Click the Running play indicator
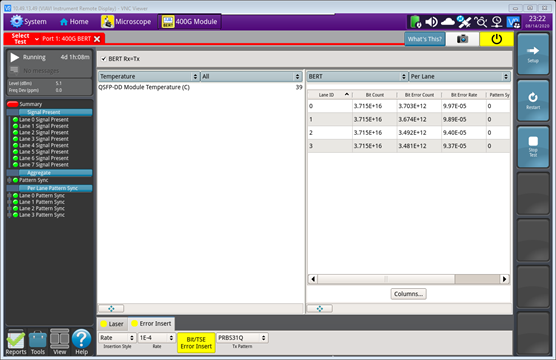Image resolution: width=556 pixels, height=360 pixels. 15,57
